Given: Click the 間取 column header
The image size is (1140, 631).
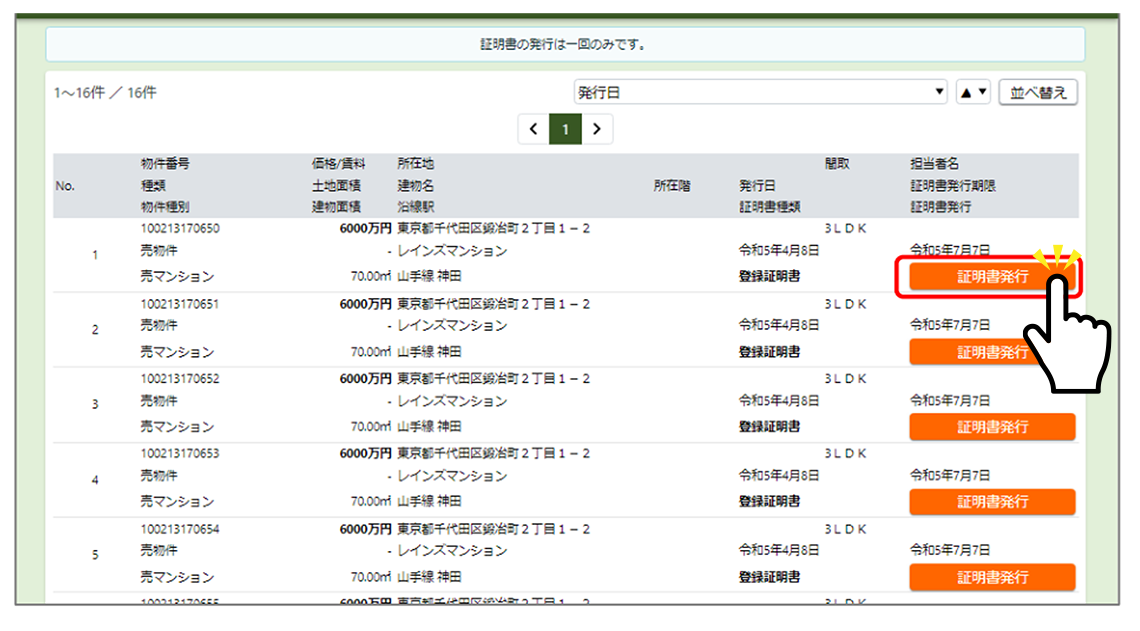Looking at the screenshot, I should [837, 164].
